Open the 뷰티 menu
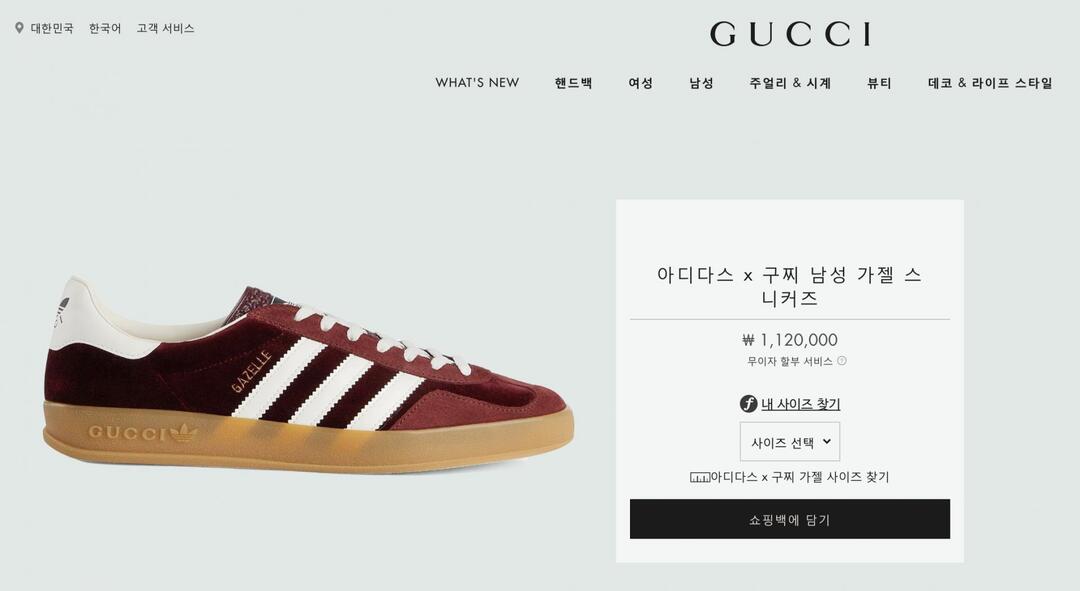This screenshot has width=1080, height=591. (x=879, y=83)
